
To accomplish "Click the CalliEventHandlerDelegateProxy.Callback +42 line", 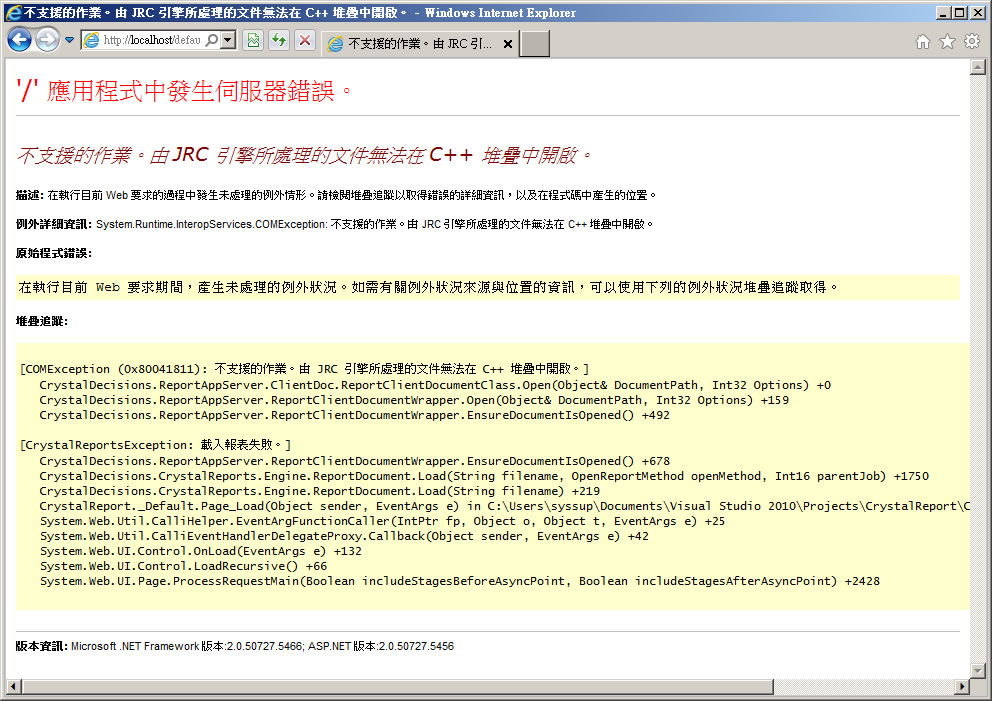I will point(344,537).
